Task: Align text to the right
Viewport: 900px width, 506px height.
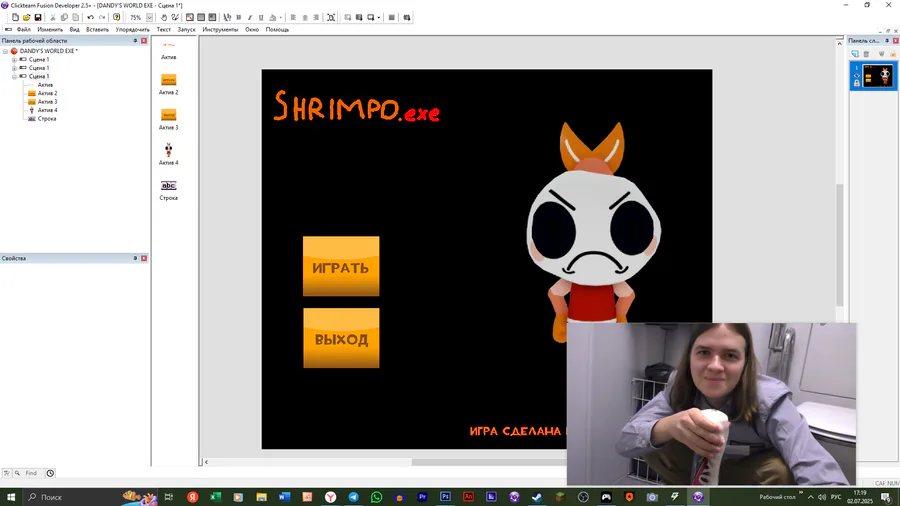Action: point(316,17)
